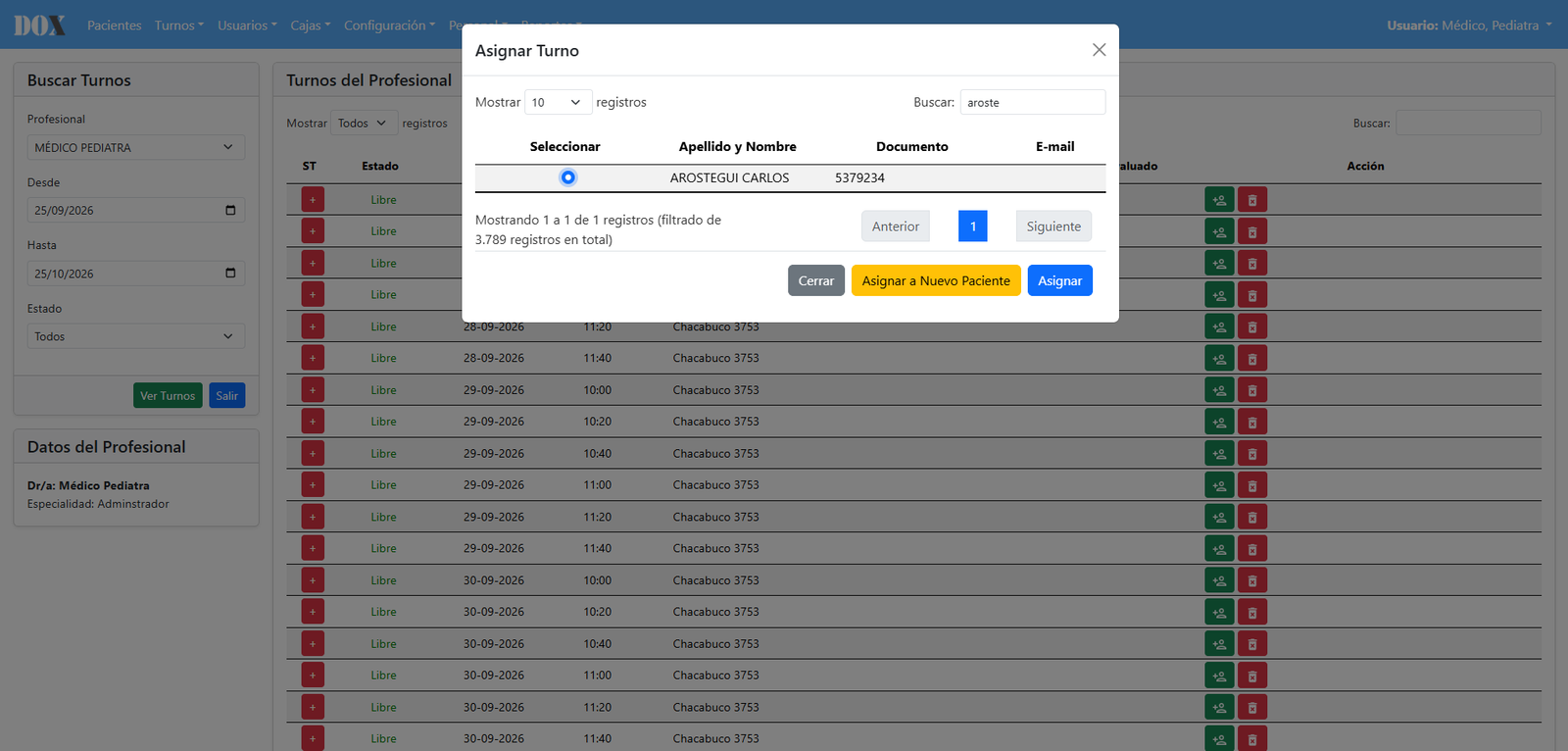Select the AROSTEGUI CARLOS radio button
This screenshot has height=751, width=1568.
coord(567,177)
